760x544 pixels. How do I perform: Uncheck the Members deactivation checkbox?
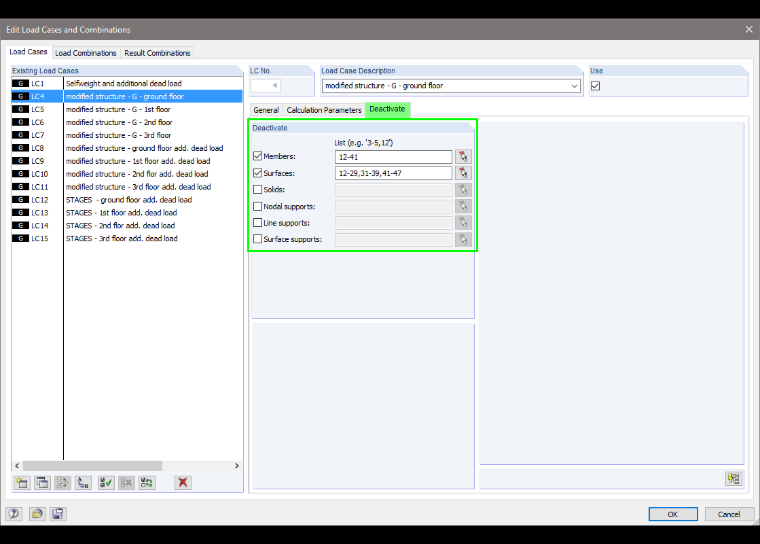point(257,156)
